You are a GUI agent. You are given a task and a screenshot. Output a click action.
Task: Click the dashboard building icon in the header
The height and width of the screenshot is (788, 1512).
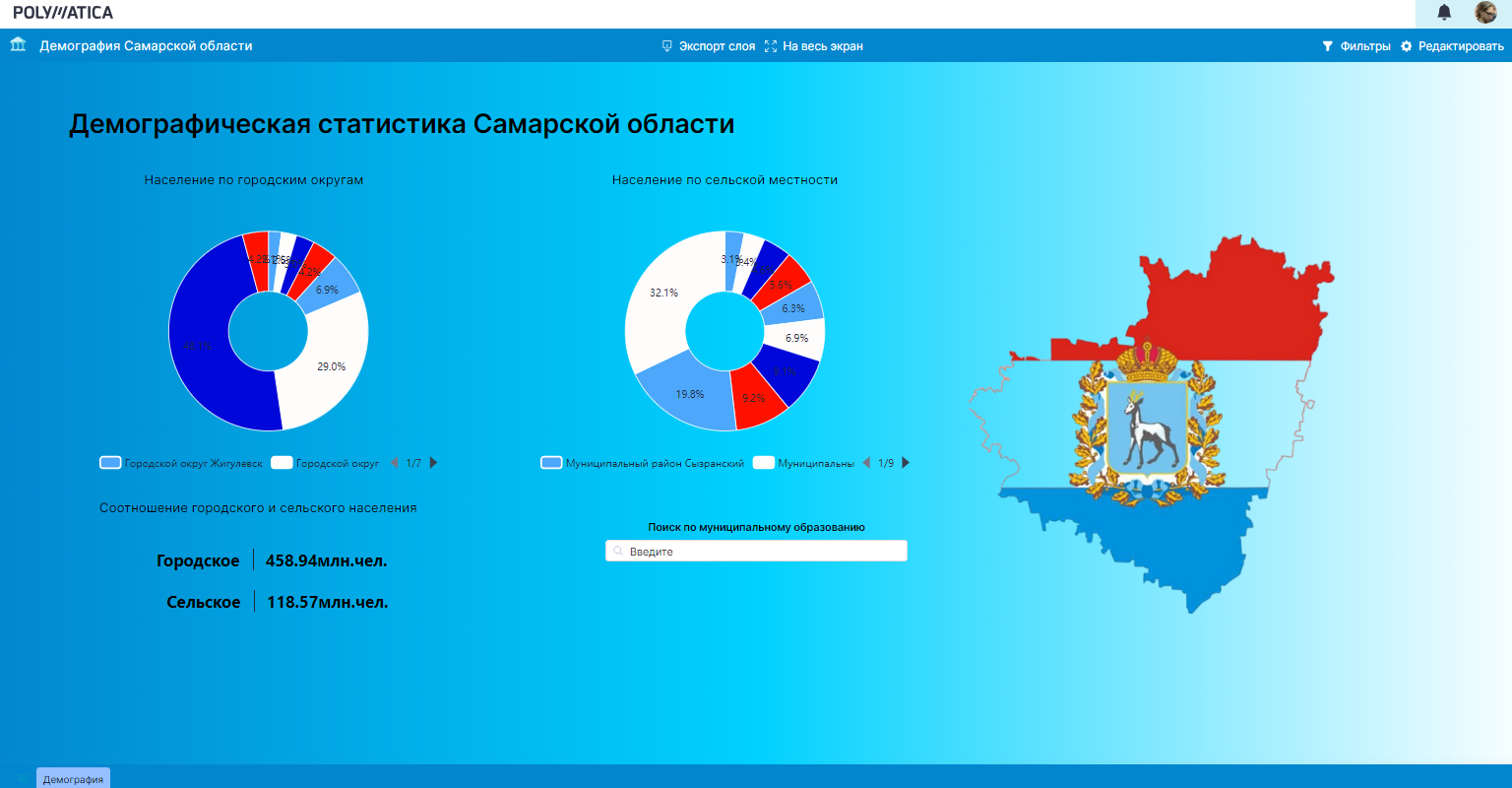click(x=18, y=45)
